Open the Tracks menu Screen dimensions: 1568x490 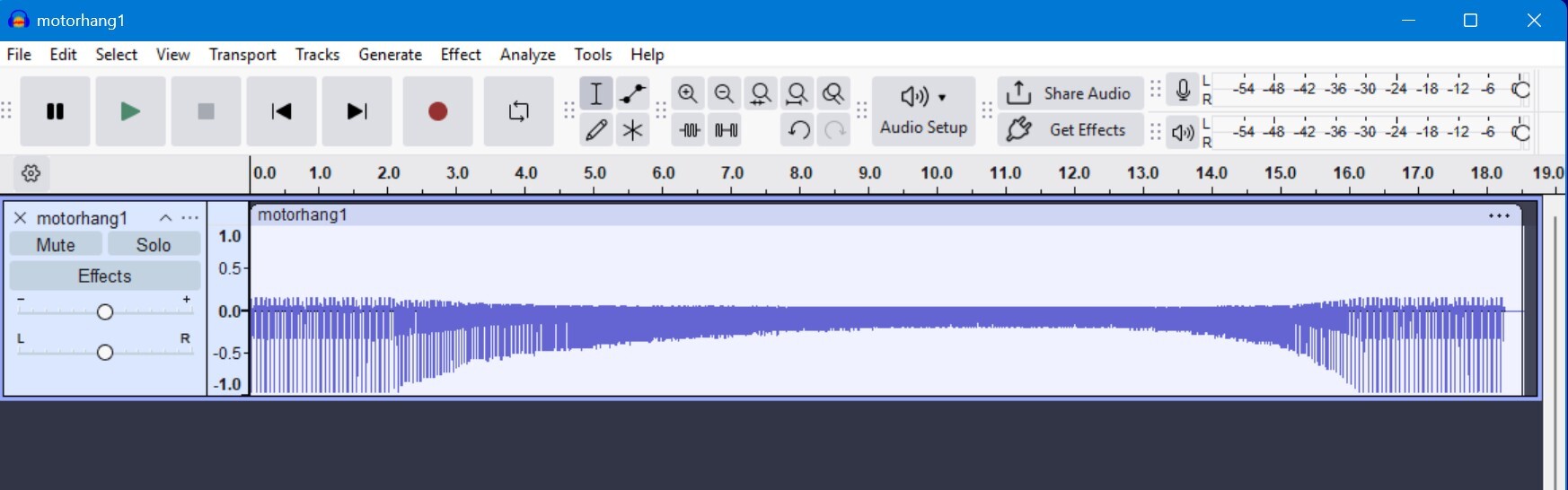point(317,55)
